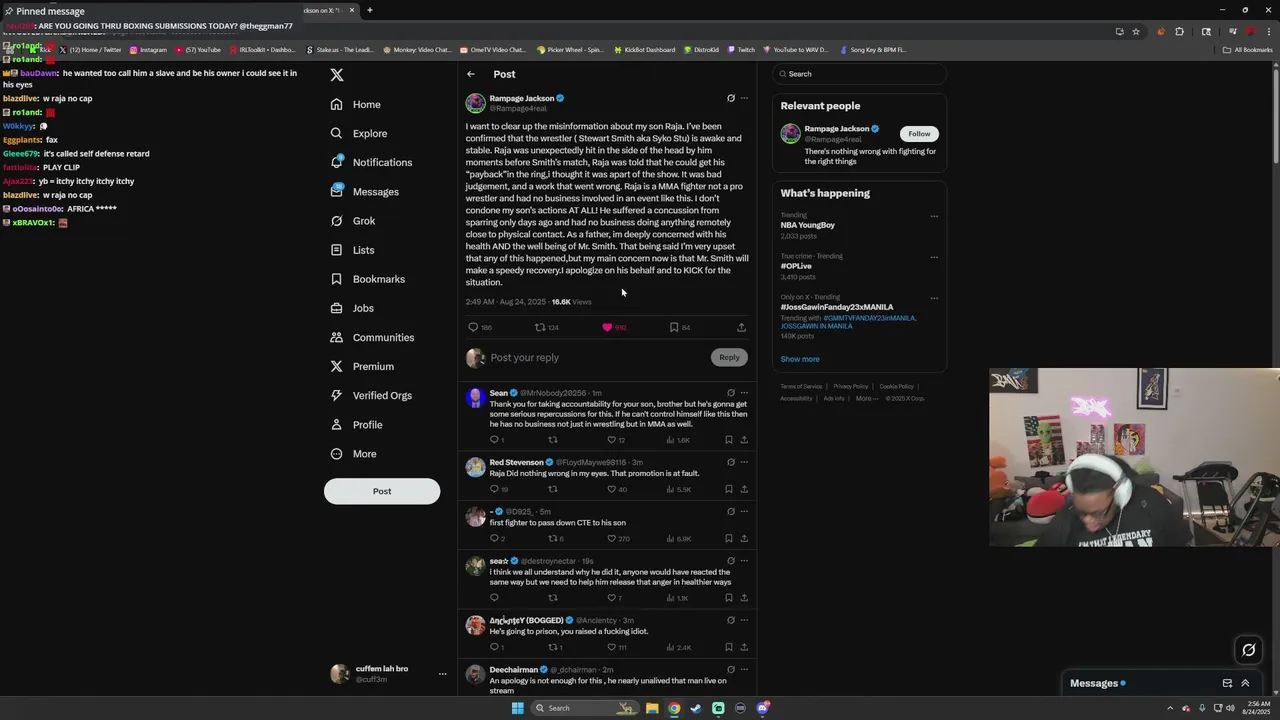This screenshot has height=720, width=1280.
Task: Click the Communities people icon
Action: tap(337, 337)
